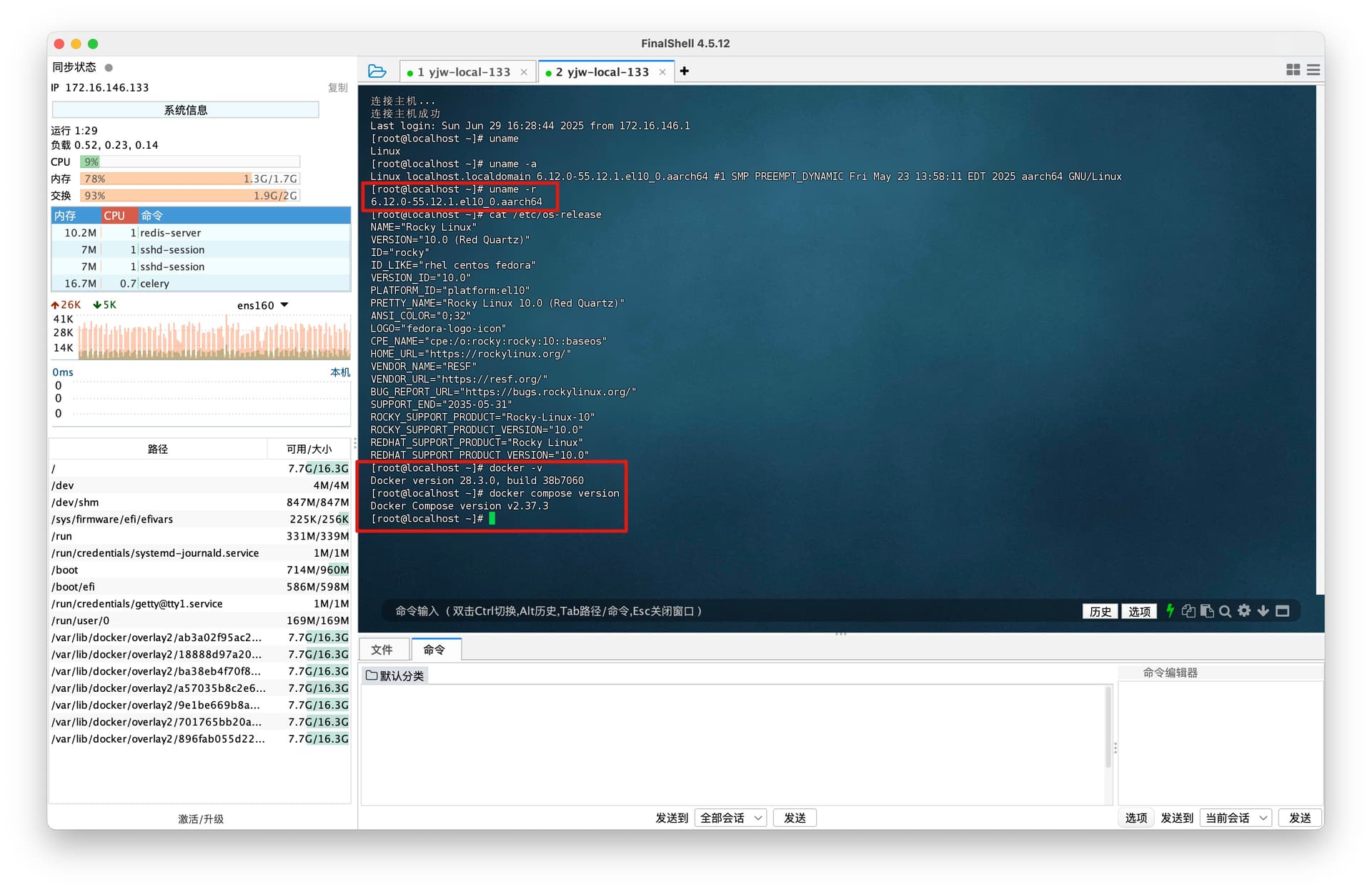Open the hamburger main menu icon
The width and height of the screenshot is (1372, 892).
coord(1313,69)
